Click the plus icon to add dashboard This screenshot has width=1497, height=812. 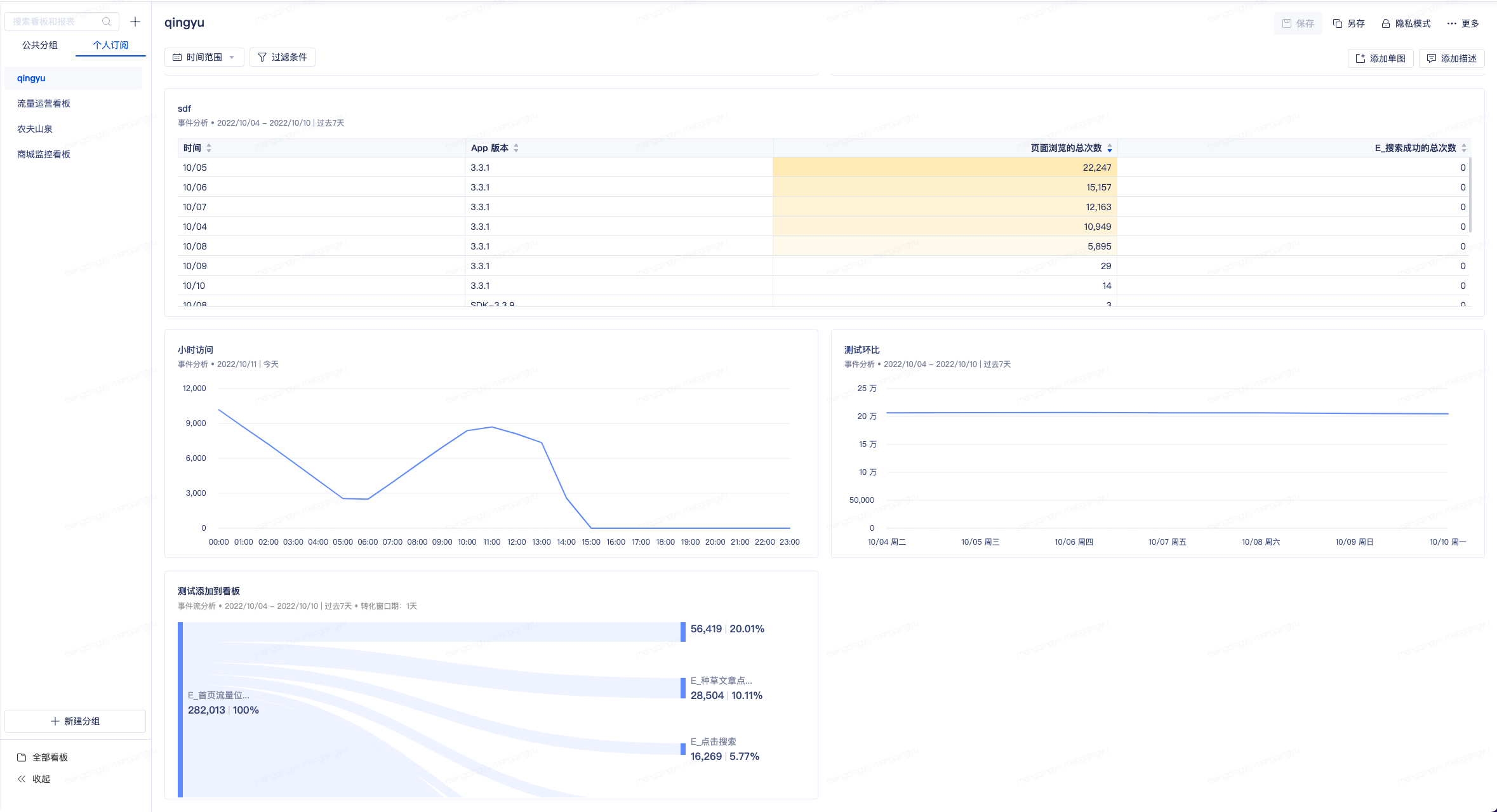tap(135, 22)
